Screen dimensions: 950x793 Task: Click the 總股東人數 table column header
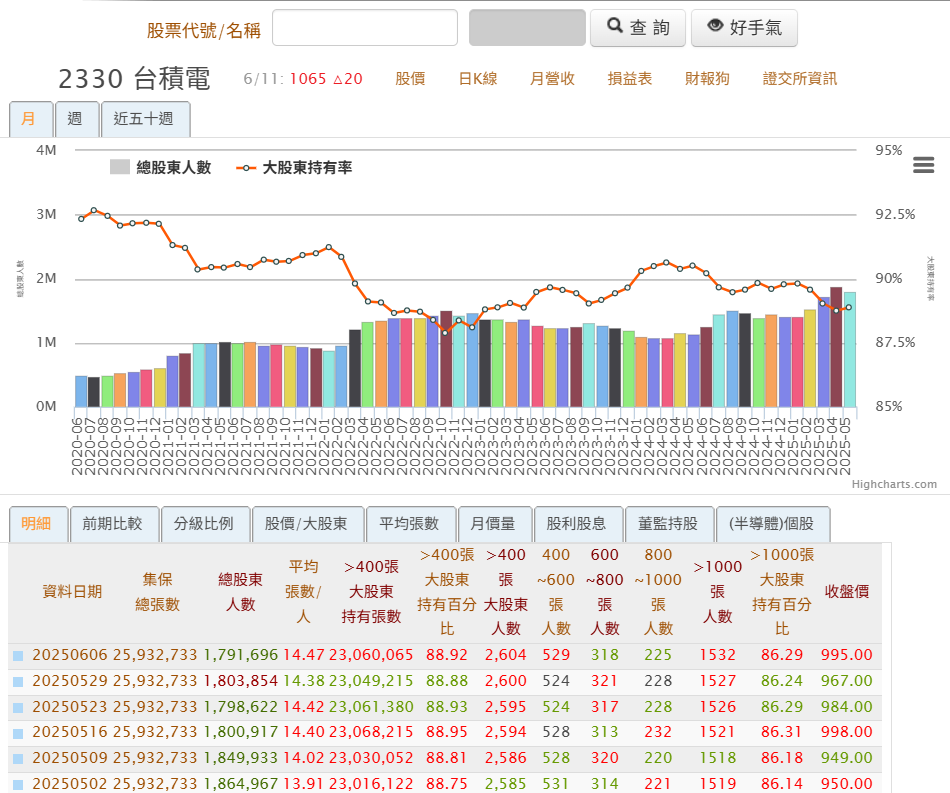(x=241, y=592)
